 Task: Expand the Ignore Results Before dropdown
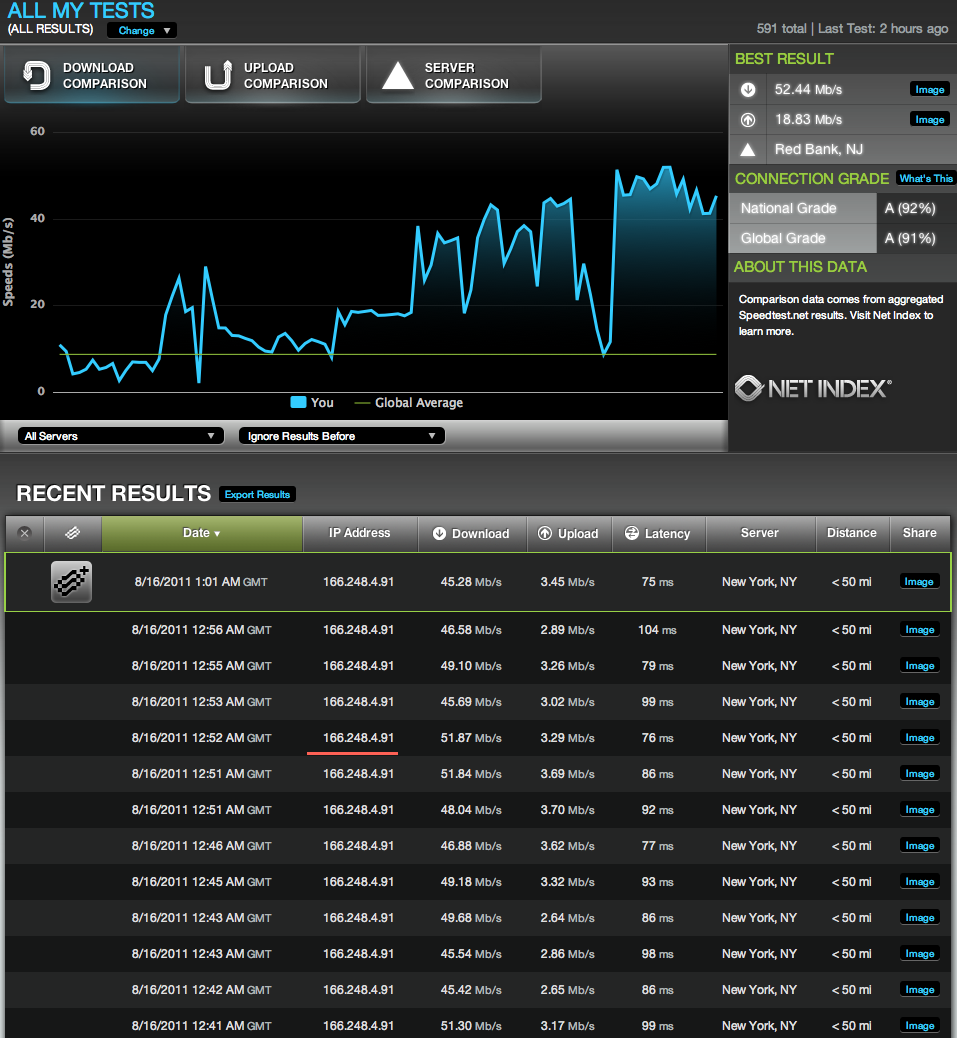[x=342, y=436]
